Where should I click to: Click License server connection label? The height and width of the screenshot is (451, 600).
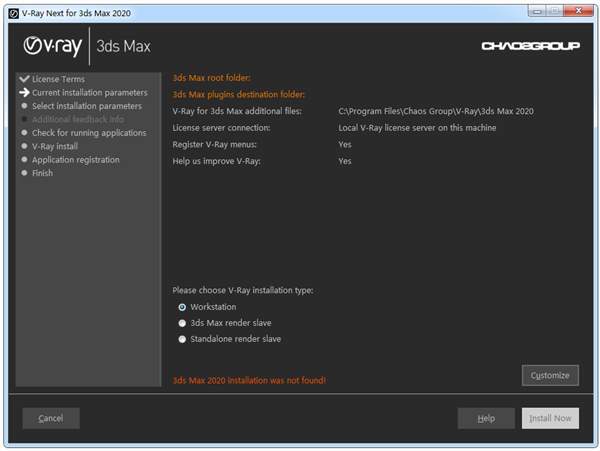tap(221, 128)
